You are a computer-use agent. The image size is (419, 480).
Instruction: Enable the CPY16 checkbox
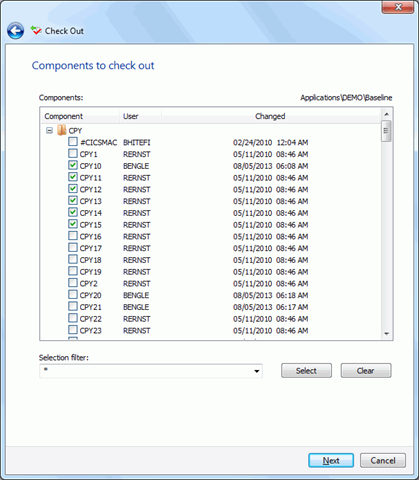(73, 236)
